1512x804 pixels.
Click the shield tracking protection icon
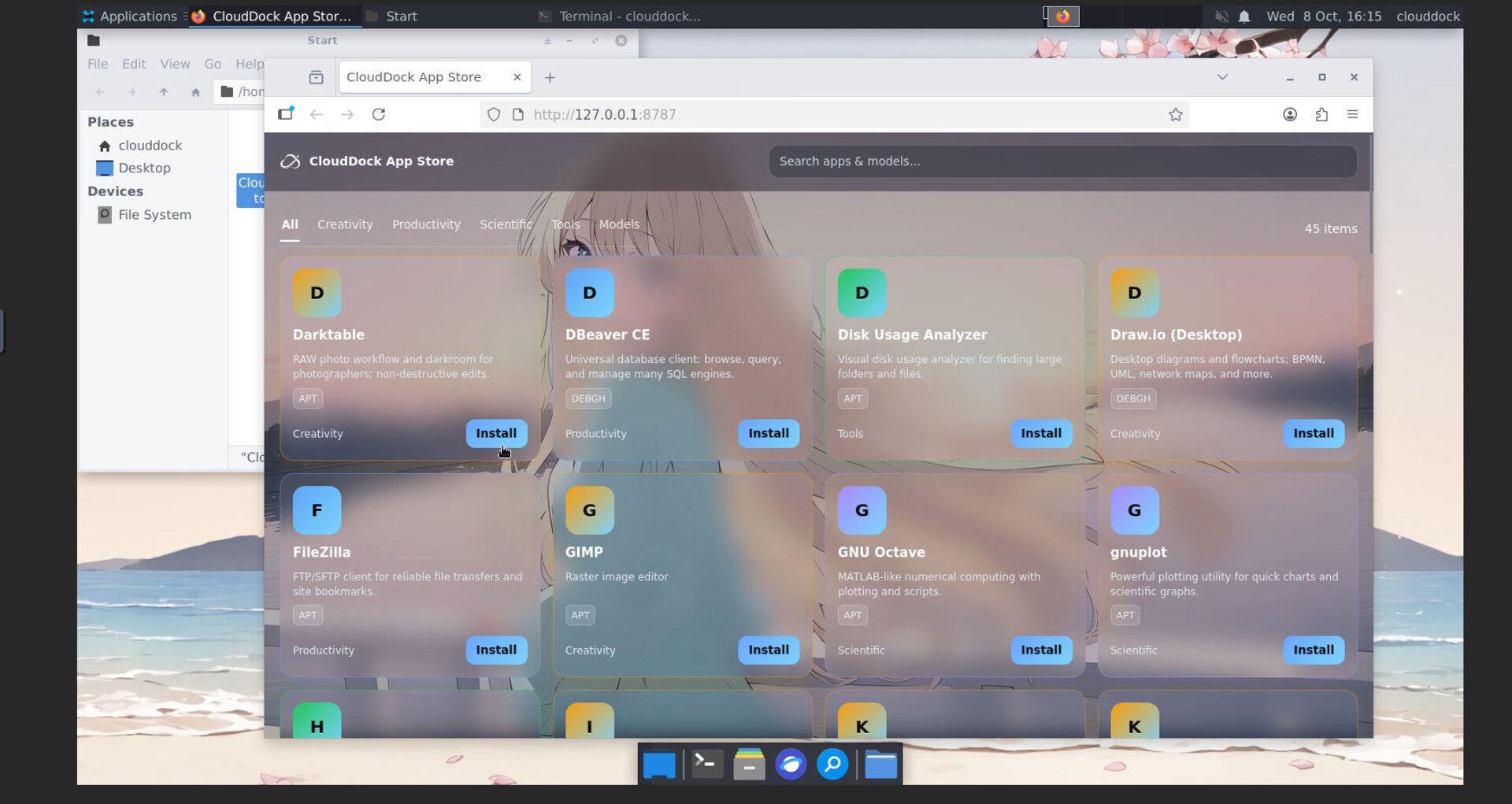point(494,114)
